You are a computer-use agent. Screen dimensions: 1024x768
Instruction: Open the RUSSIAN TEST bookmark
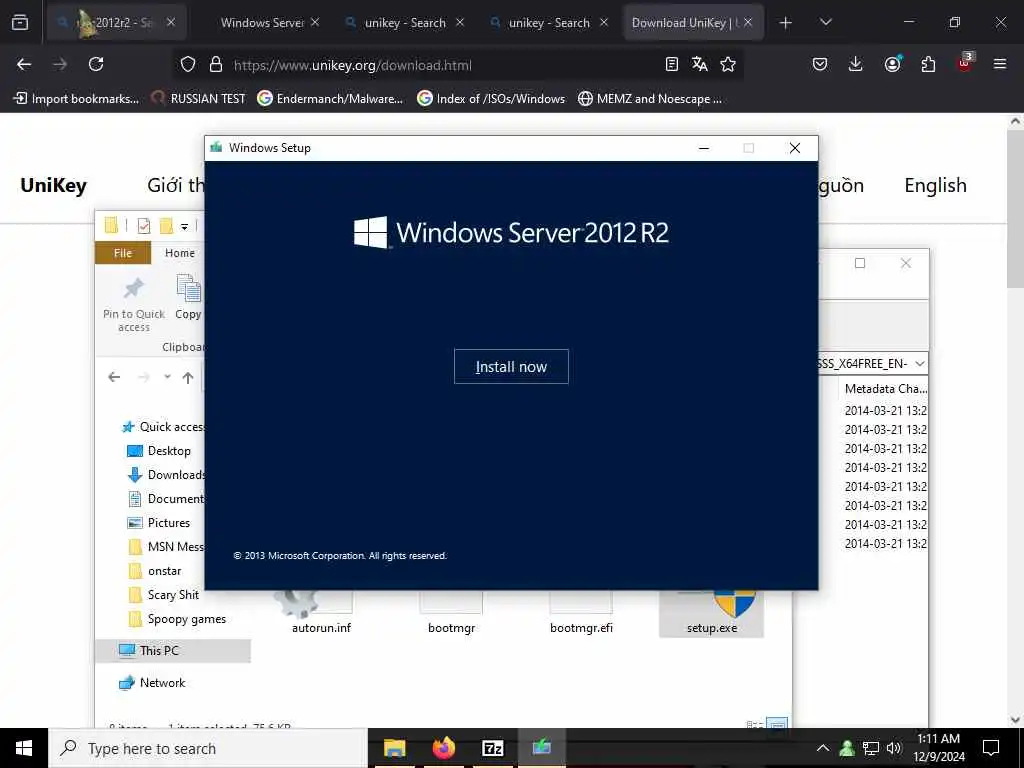199,99
